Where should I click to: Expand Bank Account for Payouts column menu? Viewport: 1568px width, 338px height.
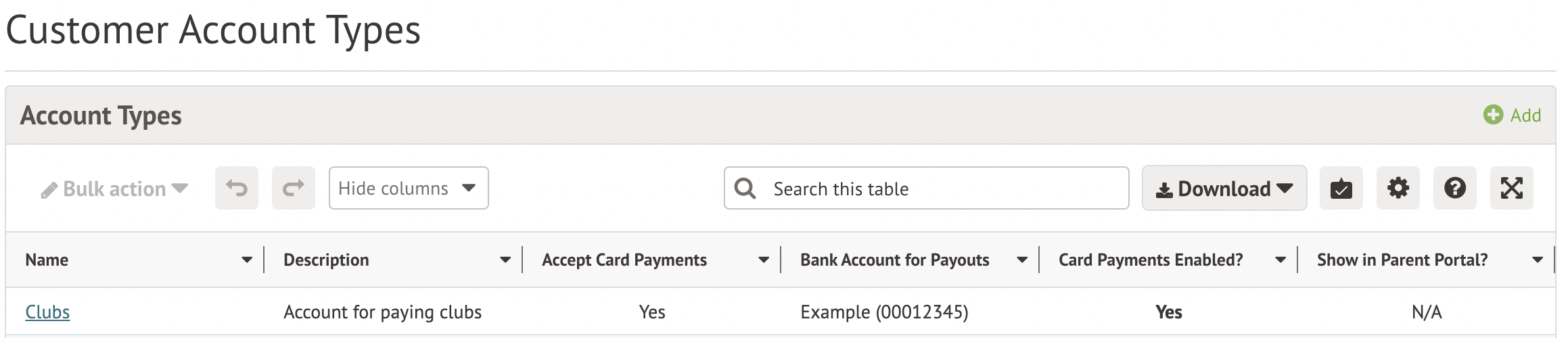click(x=1022, y=260)
